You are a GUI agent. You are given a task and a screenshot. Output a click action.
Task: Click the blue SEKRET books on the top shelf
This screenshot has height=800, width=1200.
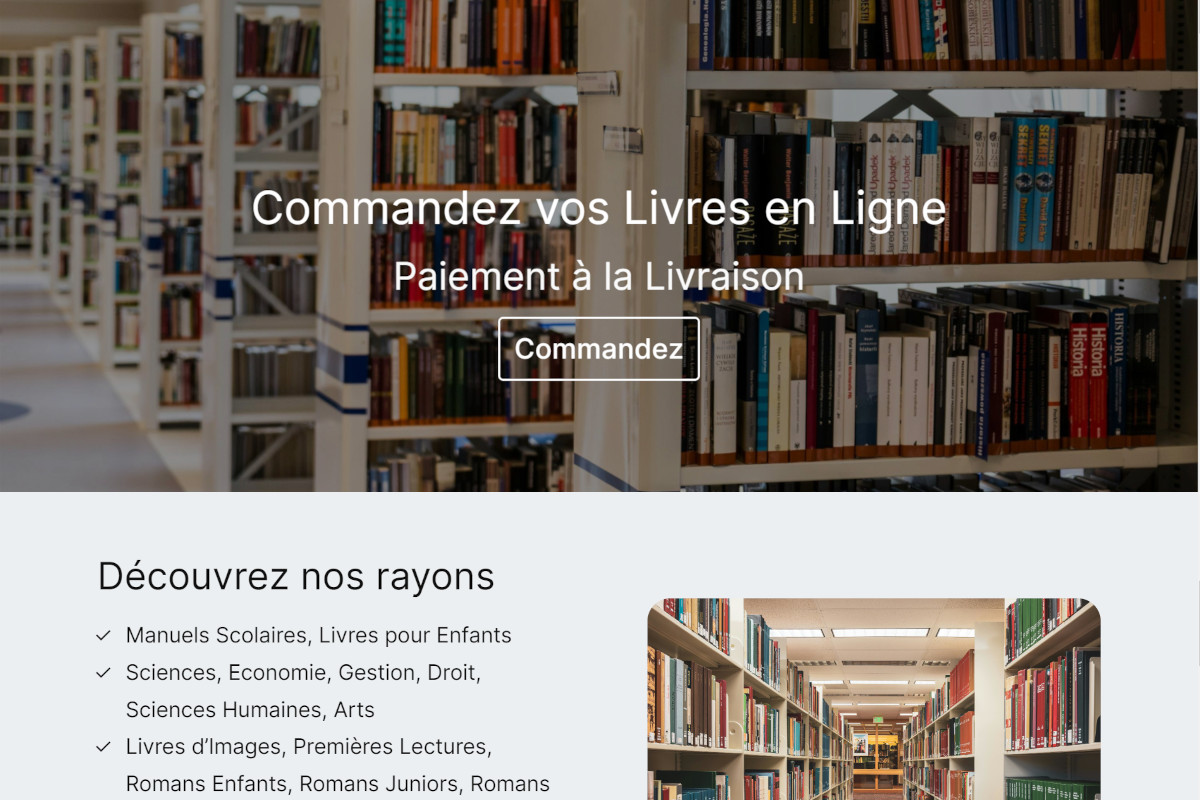pos(1032,185)
